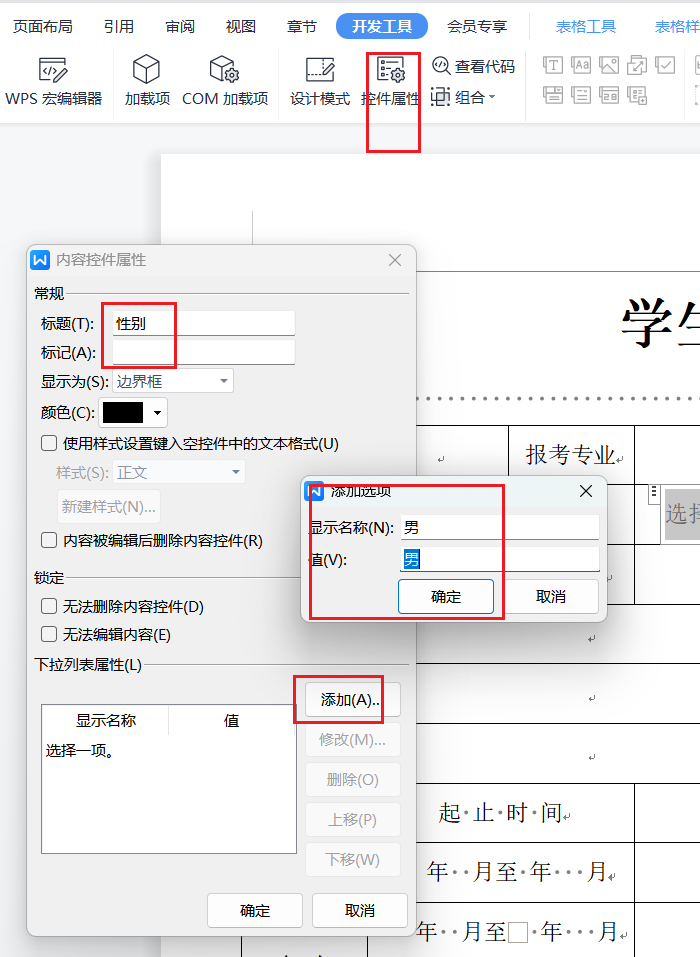The width and height of the screenshot is (700, 957).
Task: Click the 标记 tag input field
Action: click(204, 352)
